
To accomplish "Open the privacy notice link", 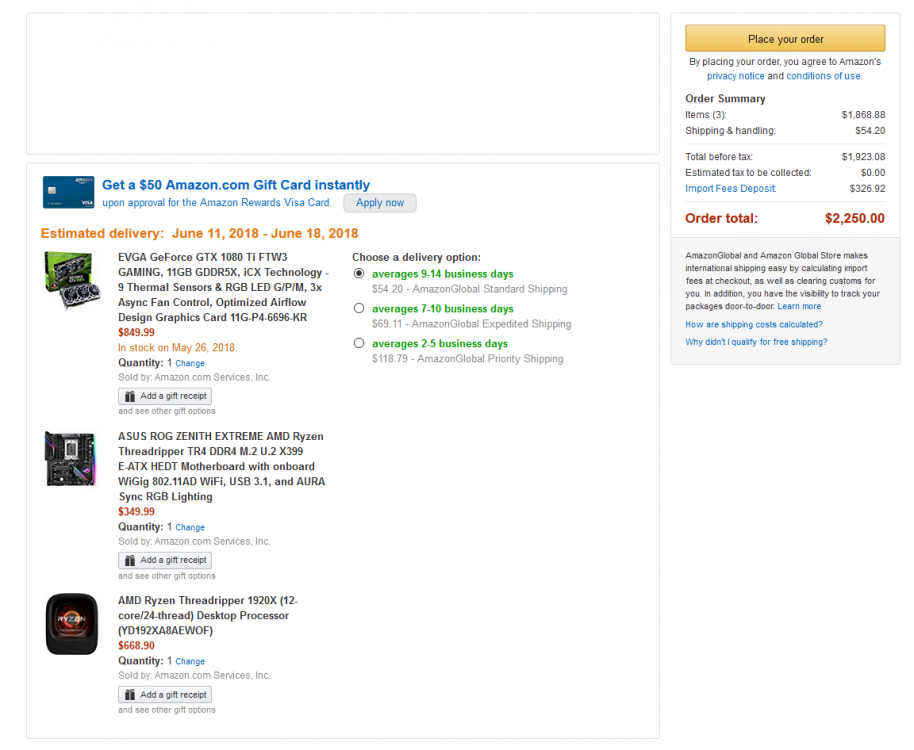I will point(735,76).
